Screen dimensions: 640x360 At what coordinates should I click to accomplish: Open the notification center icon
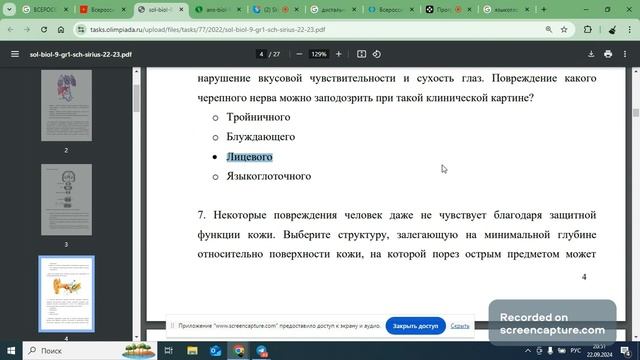(625, 351)
